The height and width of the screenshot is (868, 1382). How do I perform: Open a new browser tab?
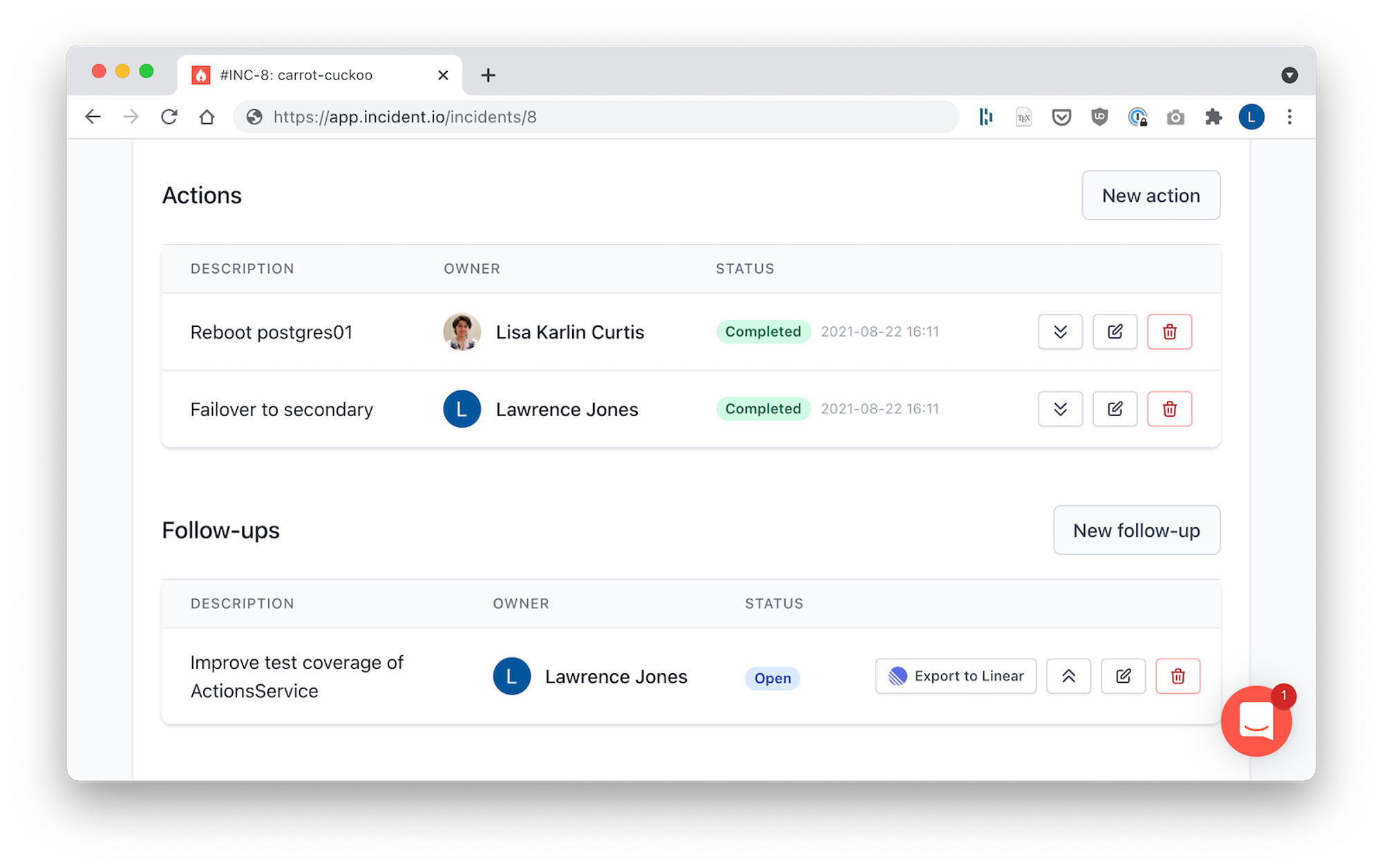point(488,75)
